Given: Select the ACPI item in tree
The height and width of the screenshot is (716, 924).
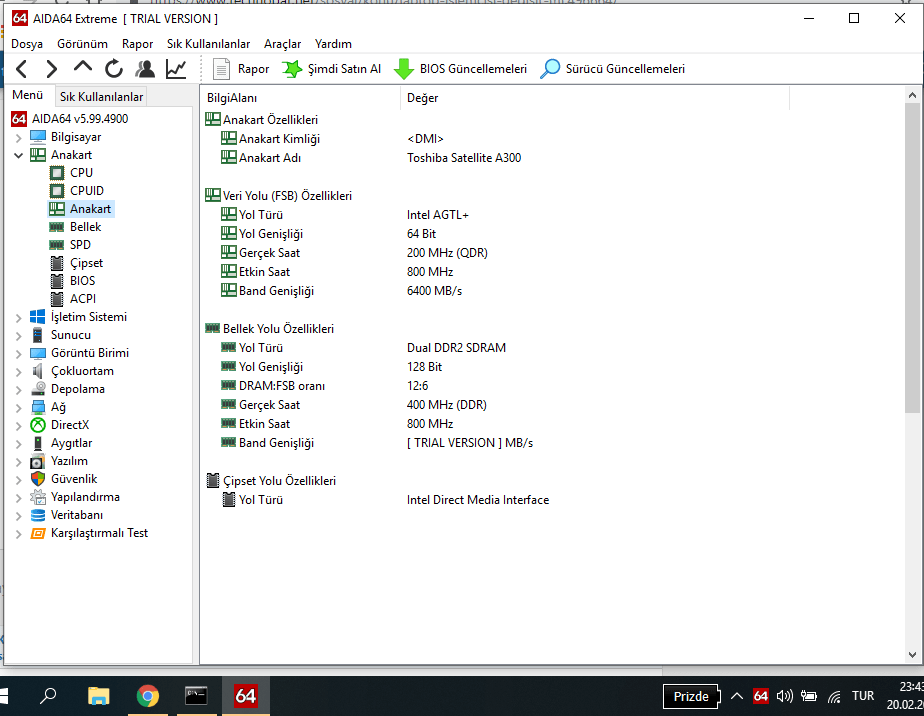Looking at the screenshot, I should [82, 299].
